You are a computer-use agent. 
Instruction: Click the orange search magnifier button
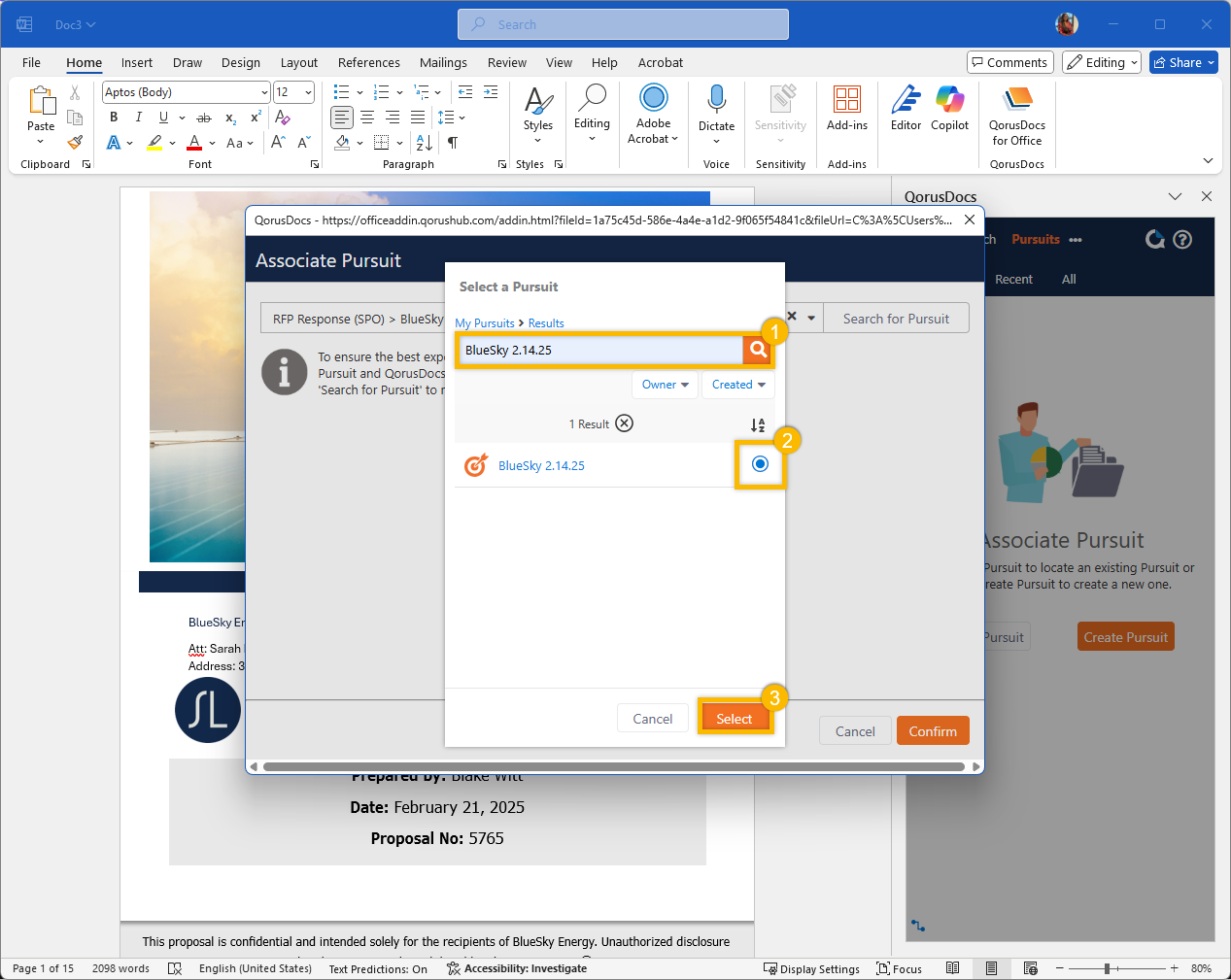pos(757,350)
